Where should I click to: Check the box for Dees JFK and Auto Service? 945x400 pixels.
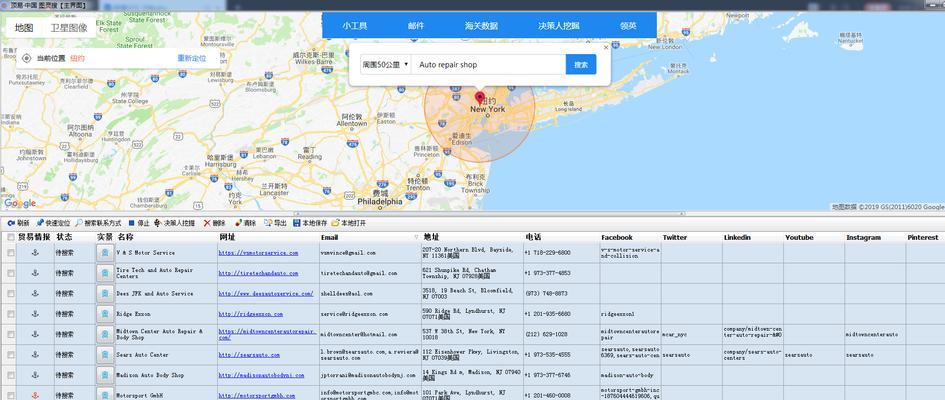[x=10, y=294]
